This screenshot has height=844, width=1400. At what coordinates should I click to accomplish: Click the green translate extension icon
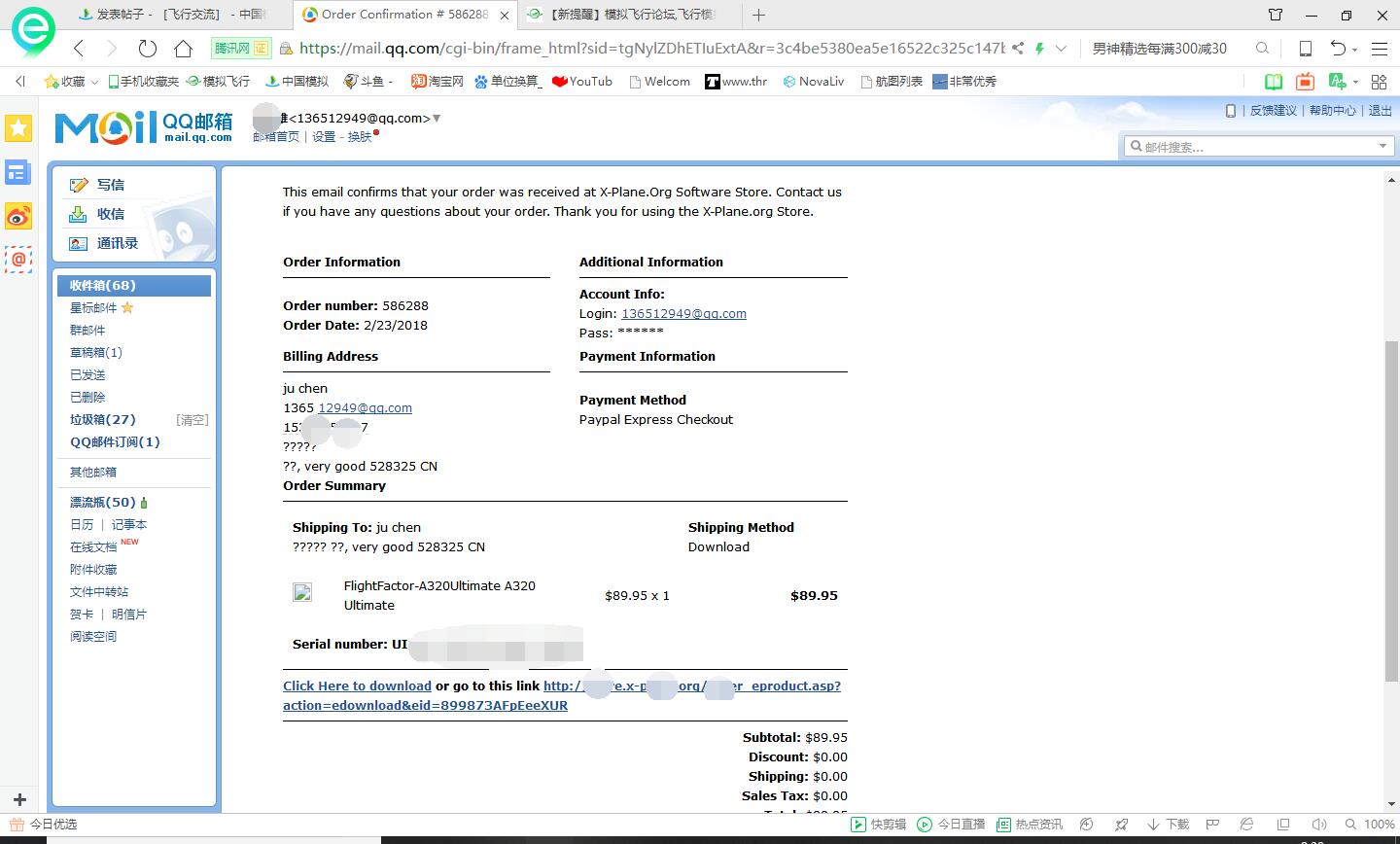tap(1337, 82)
